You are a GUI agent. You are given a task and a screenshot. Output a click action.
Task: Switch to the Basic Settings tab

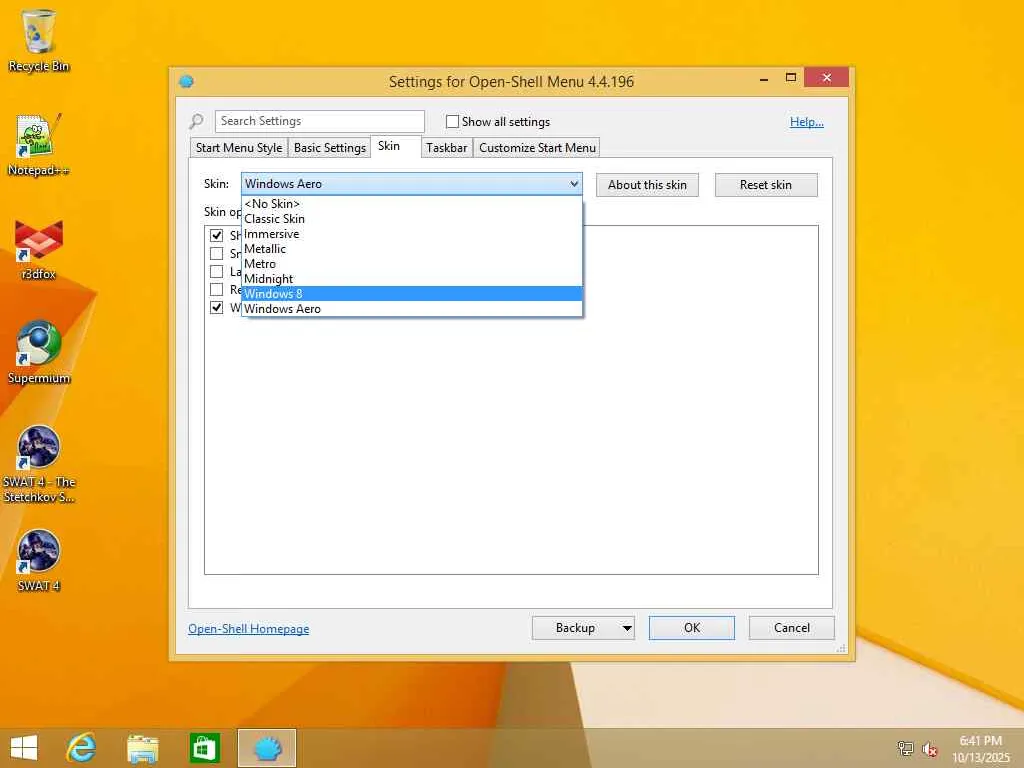pos(330,148)
